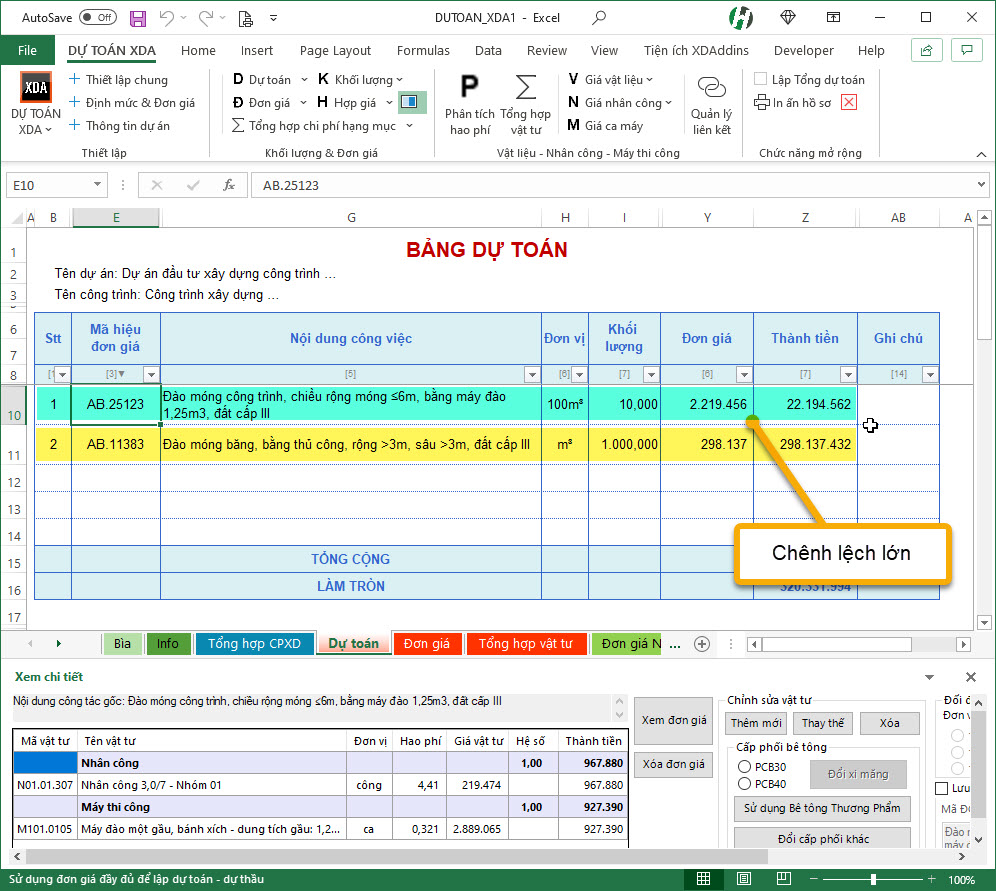Click the Save icon in title bar
The image size is (996, 891).
137,18
